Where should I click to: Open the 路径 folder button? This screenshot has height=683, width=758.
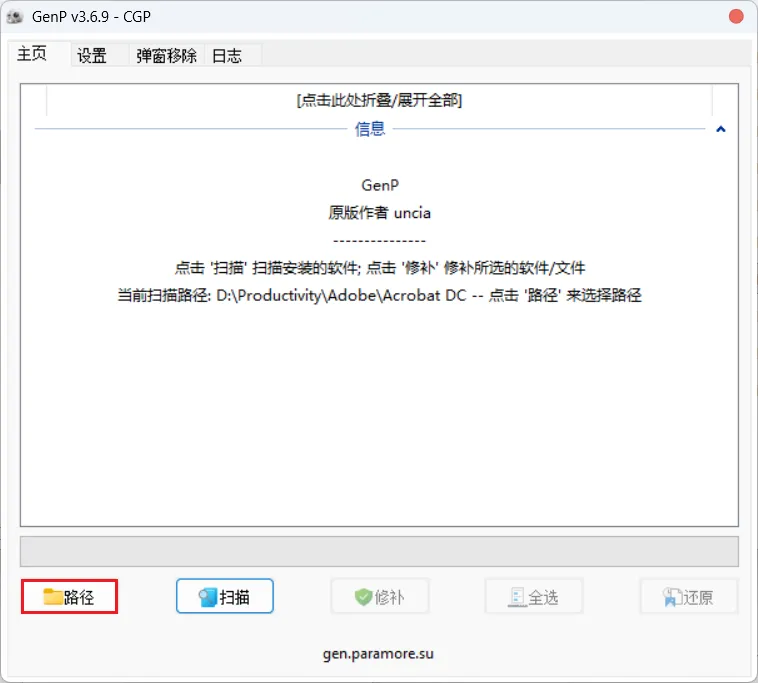(x=69, y=596)
